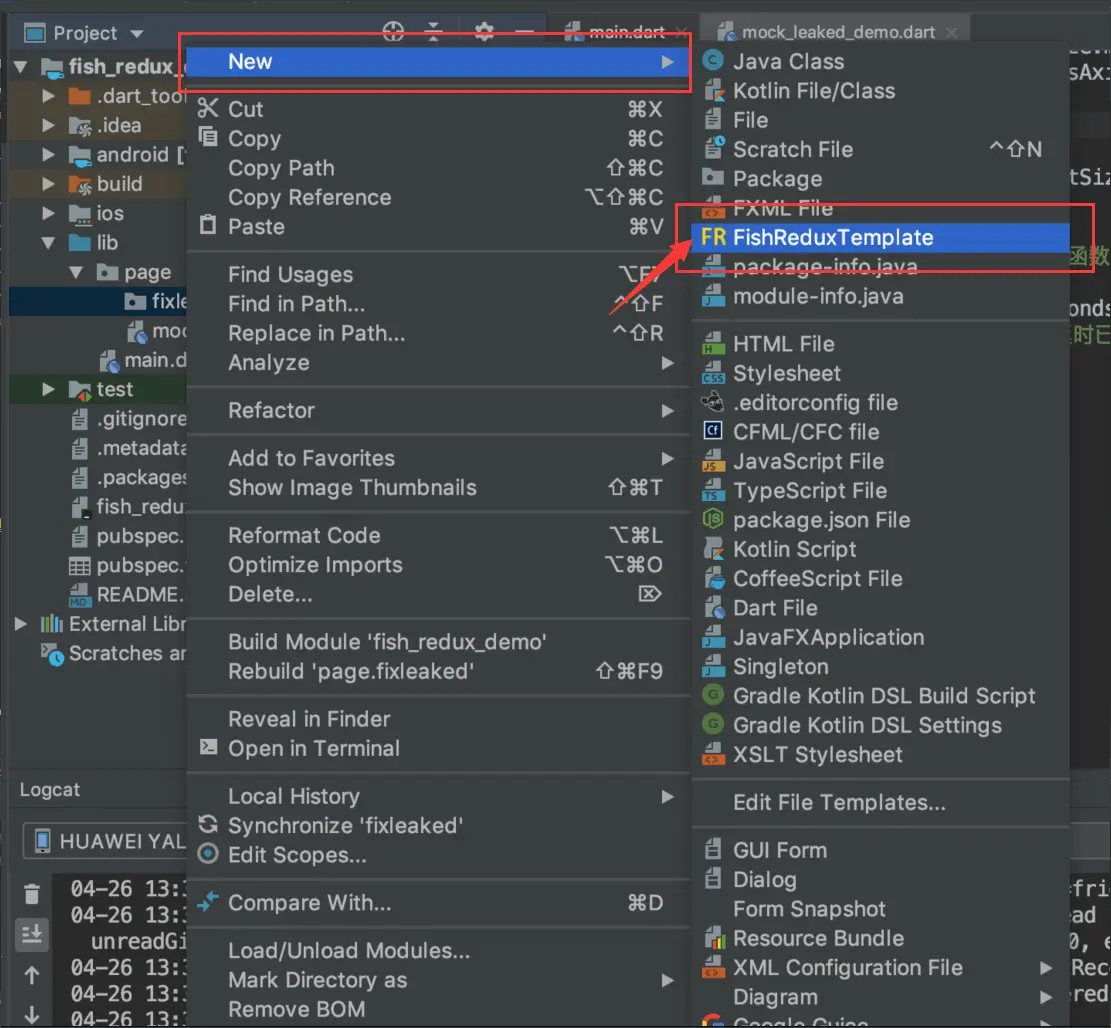Click the JavaScript File icon

(714, 461)
